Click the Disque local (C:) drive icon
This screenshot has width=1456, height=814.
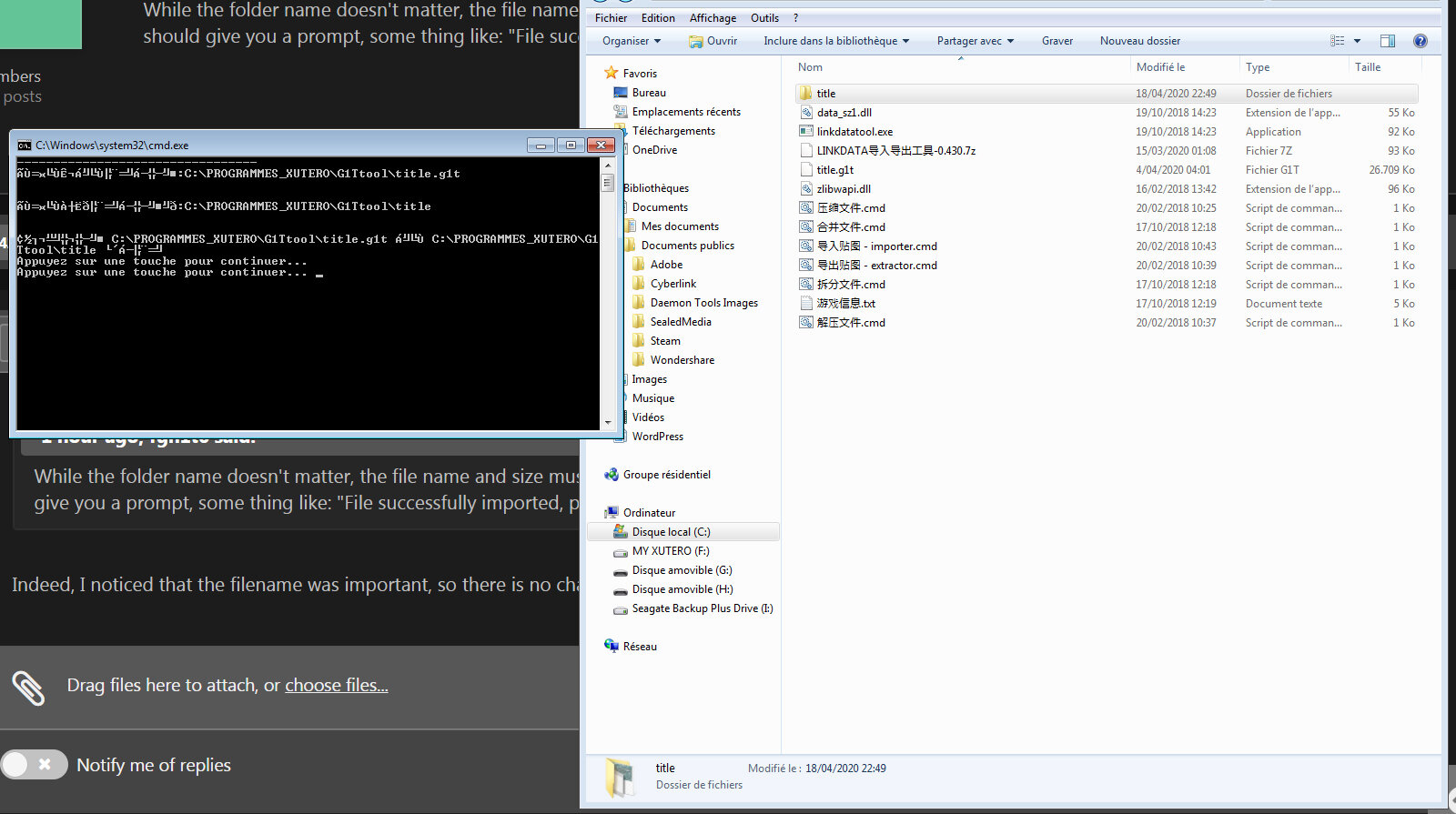click(621, 531)
